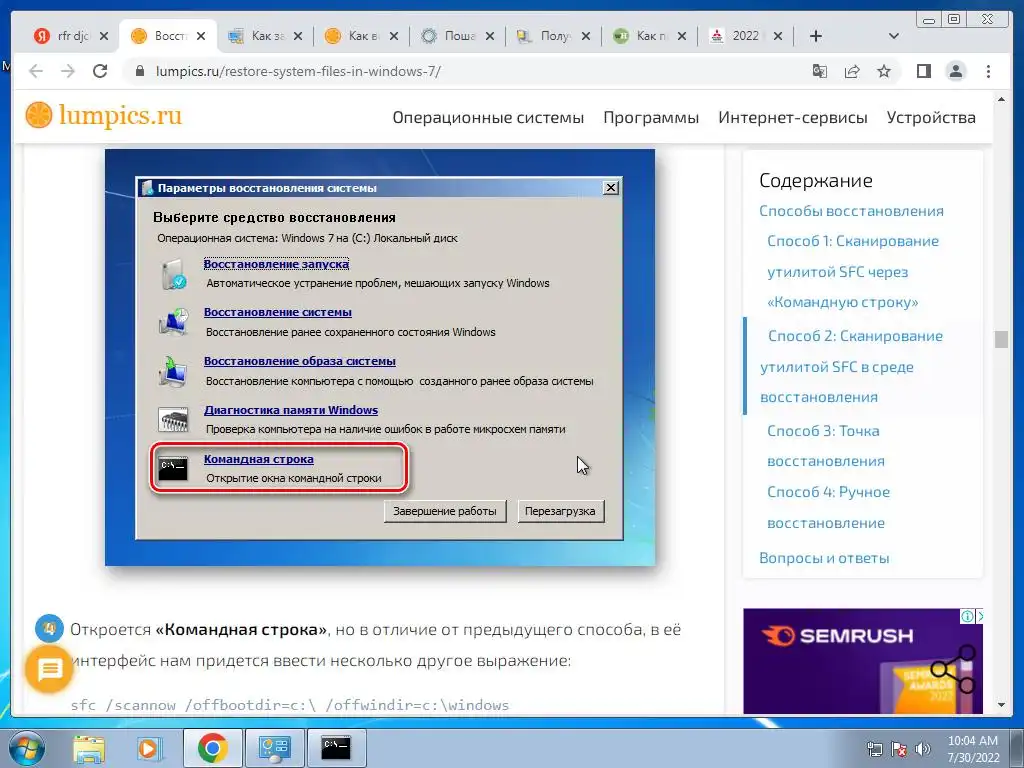Image resolution: width=1024 pixels, height=768 pixels.
Task: Open the volume speaker tray icon
Action: [x=922, y=749]
